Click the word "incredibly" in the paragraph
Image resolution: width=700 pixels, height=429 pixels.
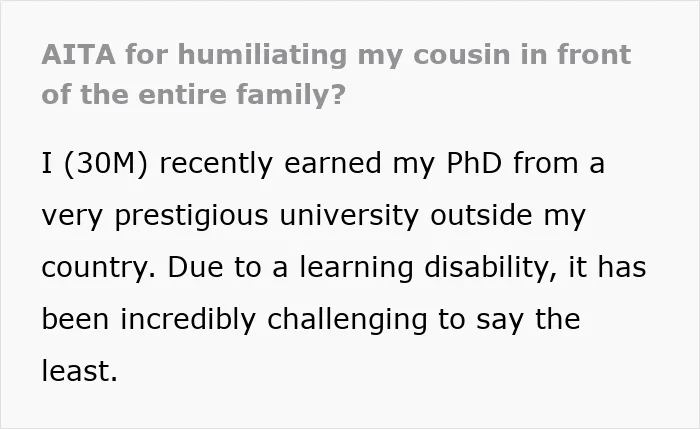tap(188, 320)
